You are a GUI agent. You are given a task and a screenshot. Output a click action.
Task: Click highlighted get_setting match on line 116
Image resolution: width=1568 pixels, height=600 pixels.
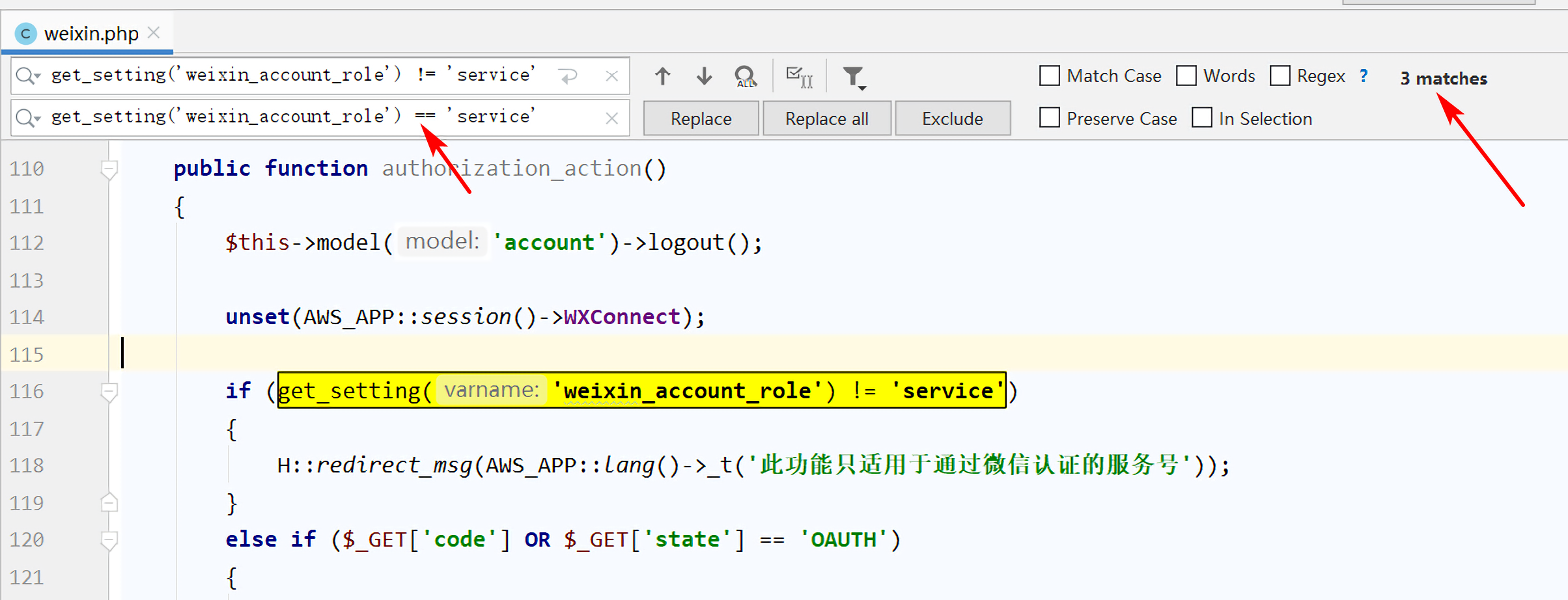[641, 390]
